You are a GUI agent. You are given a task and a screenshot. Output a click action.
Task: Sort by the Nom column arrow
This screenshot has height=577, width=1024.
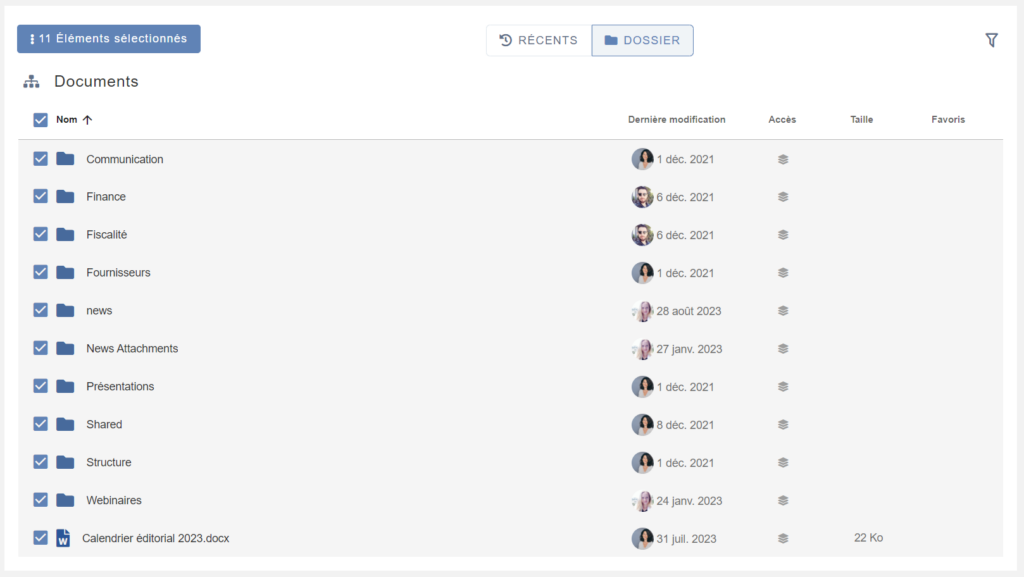(x=87, y=120)
